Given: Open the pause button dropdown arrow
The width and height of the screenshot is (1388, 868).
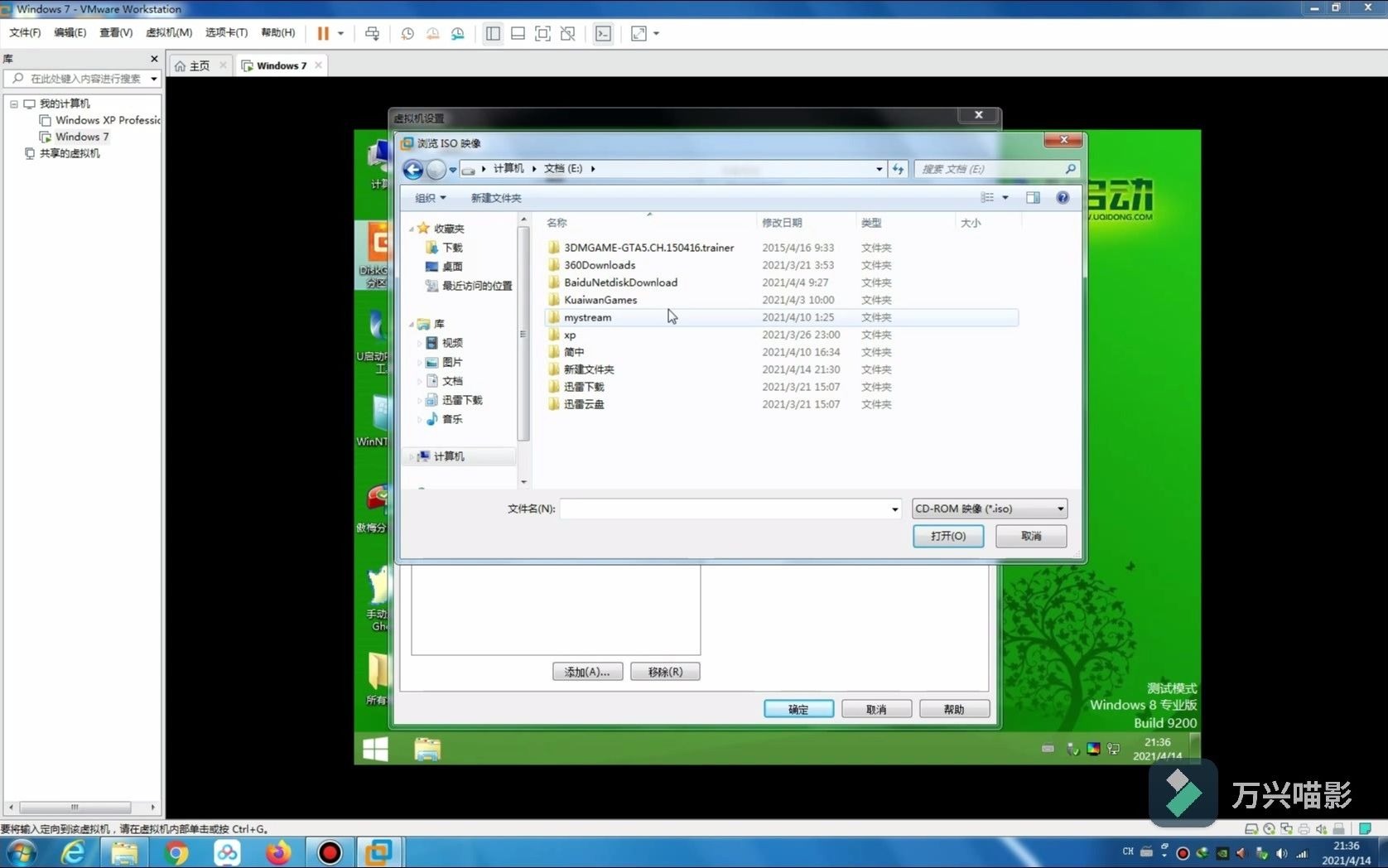Looking at the screenshot, I should pos(340,33).
